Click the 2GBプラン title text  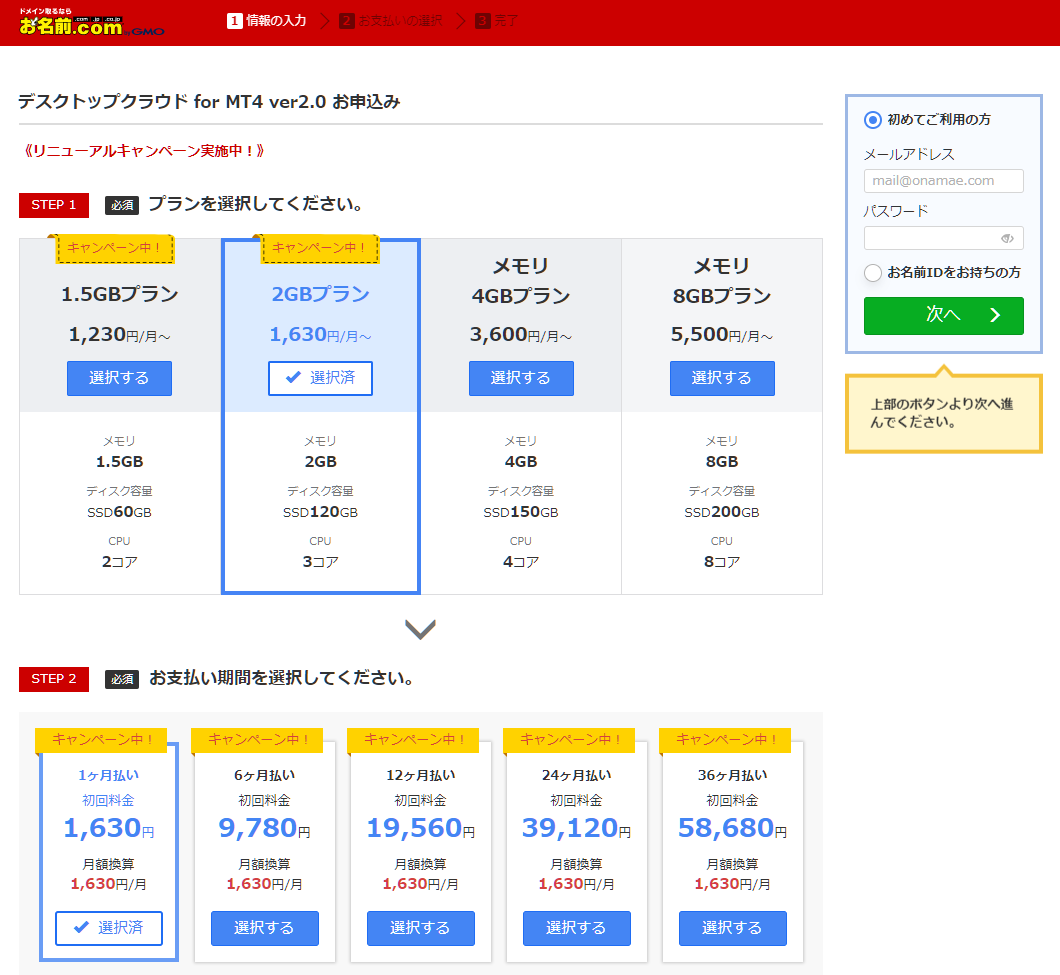[320, 294]
